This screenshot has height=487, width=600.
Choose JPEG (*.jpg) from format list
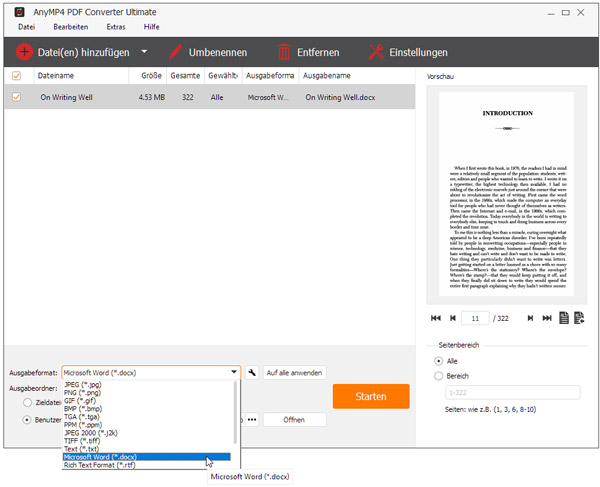click(83, 384)
